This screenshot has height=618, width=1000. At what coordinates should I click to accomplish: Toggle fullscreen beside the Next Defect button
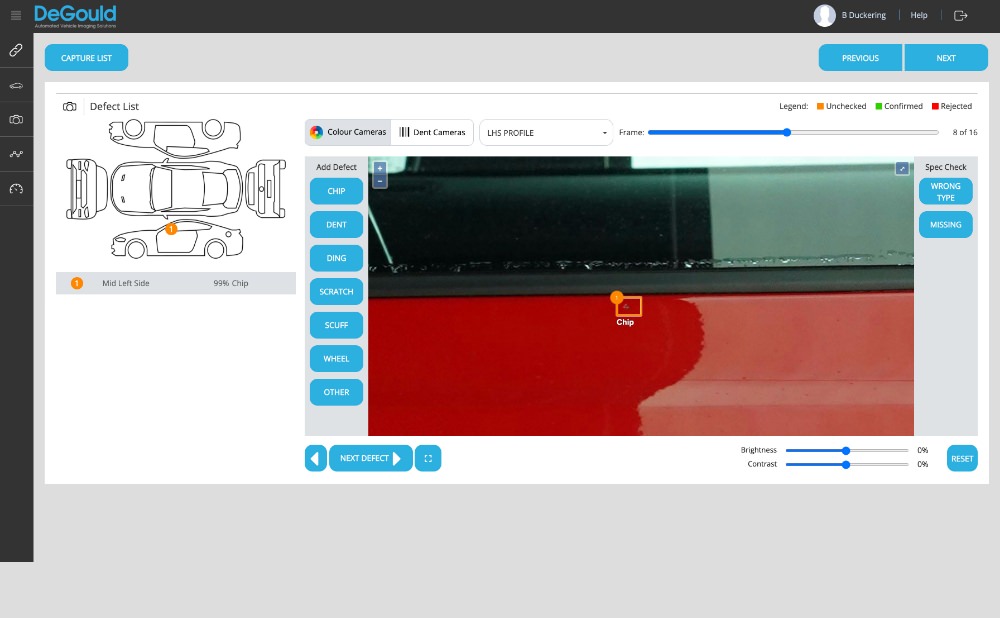[428, 458]
